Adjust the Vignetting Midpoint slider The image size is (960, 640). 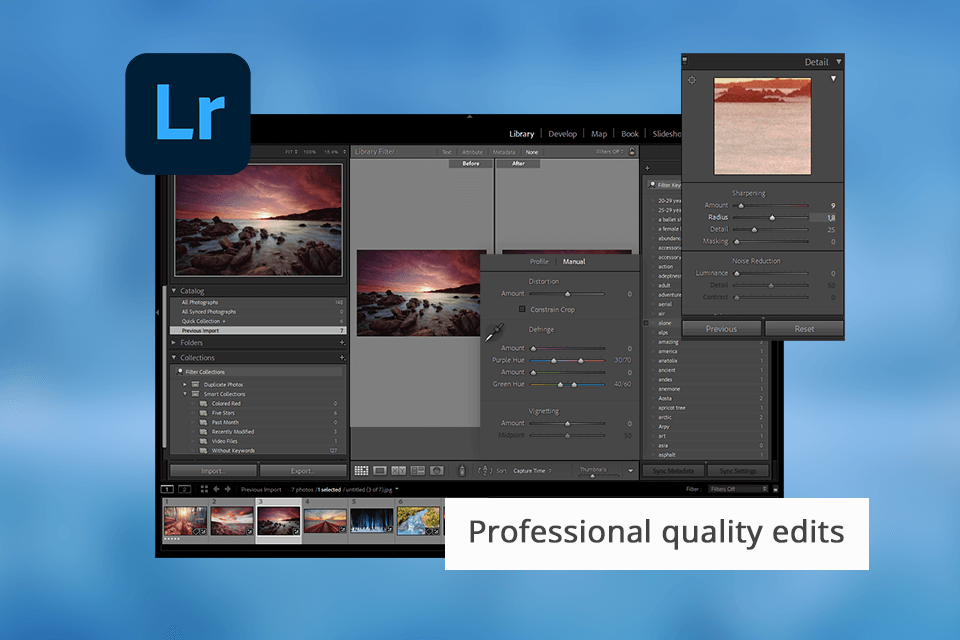tap(568, 435)
